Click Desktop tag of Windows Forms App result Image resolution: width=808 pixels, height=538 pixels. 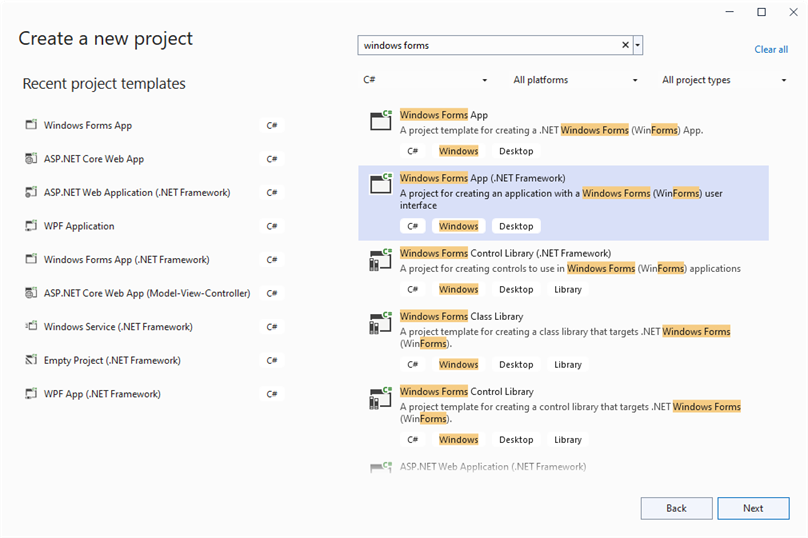pos(516,151)
